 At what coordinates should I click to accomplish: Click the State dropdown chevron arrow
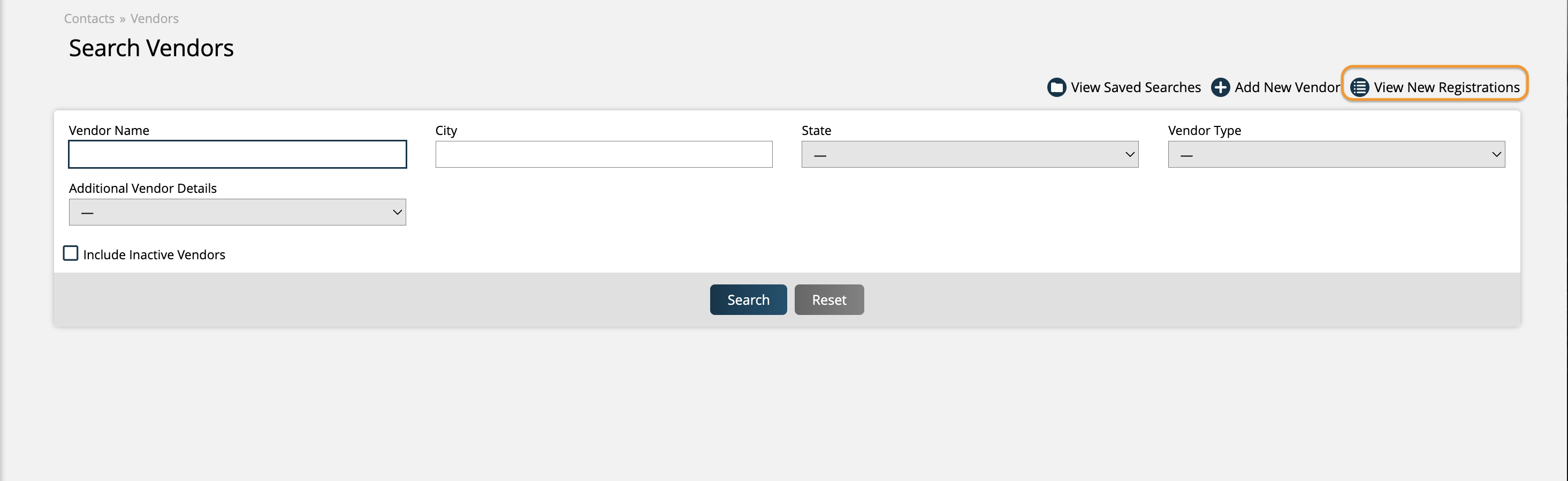click(1130, 155)
